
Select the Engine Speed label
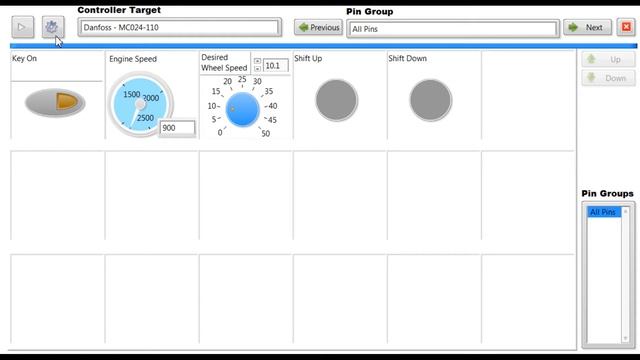point(133,59)
